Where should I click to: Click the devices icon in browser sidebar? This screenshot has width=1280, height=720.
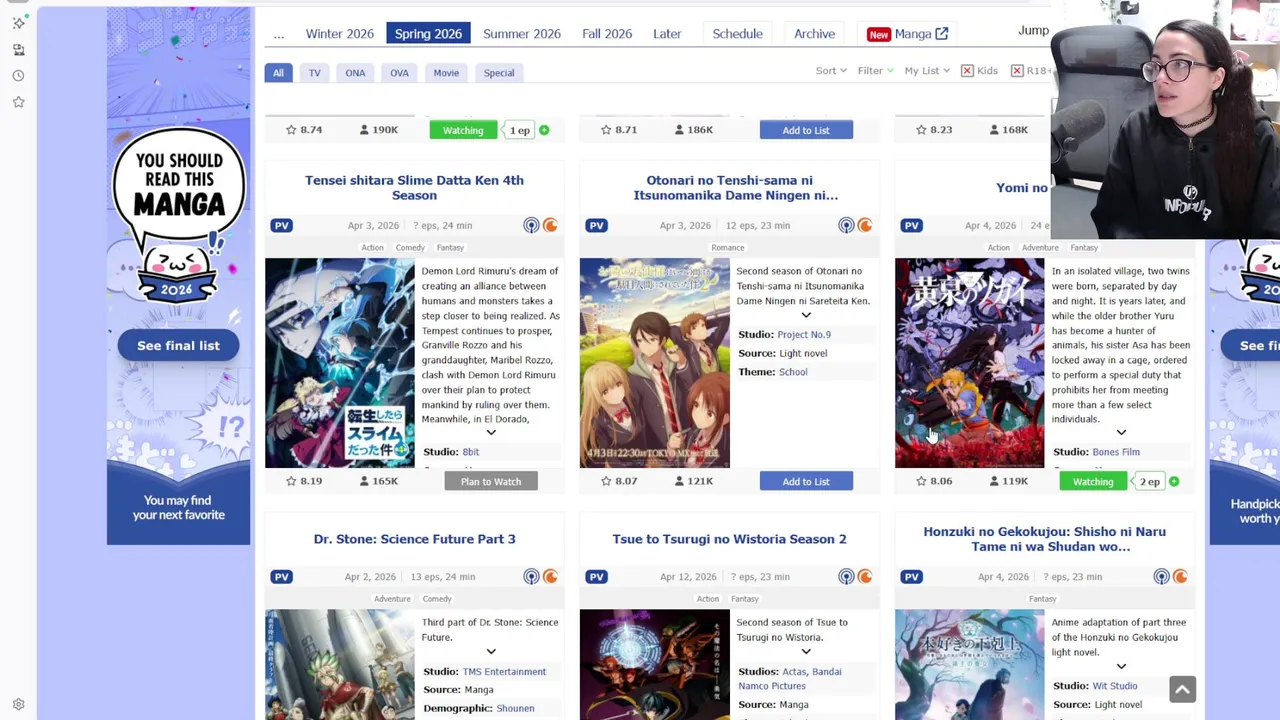tap(18, 49)
